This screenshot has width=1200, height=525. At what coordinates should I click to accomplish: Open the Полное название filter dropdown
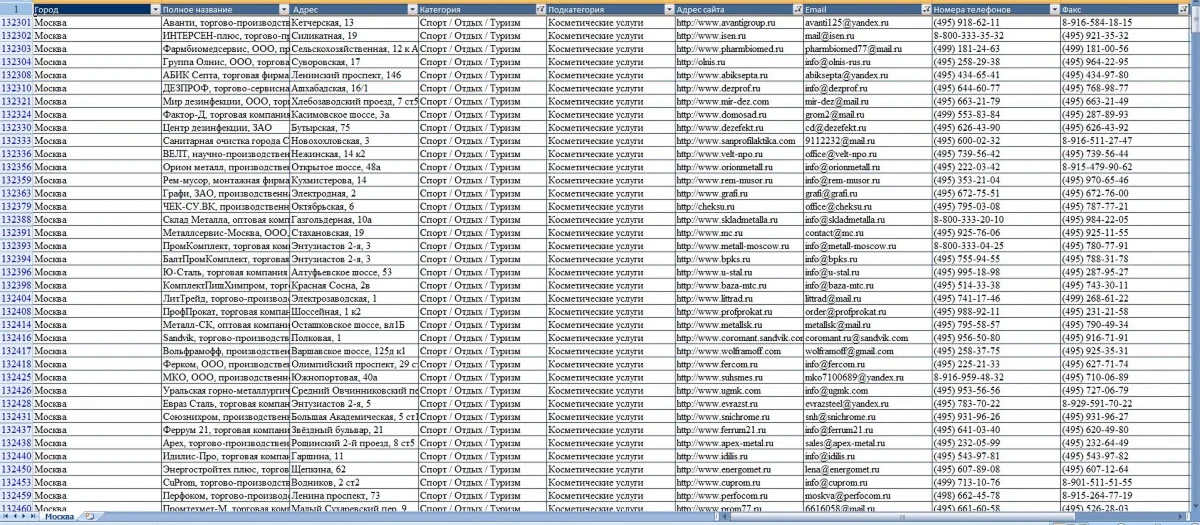283,8
